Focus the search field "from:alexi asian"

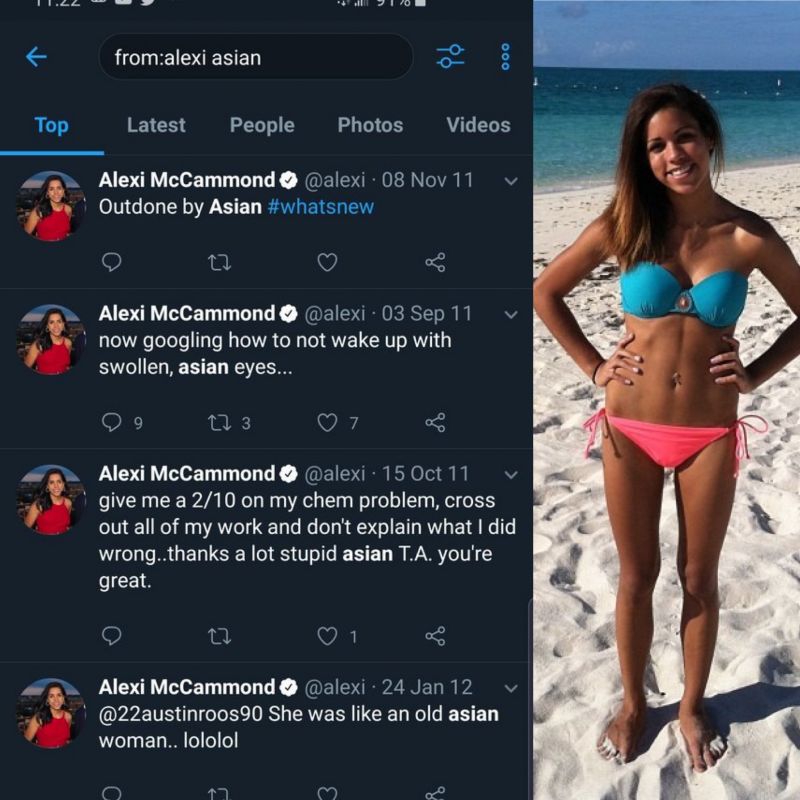(256, 57)
